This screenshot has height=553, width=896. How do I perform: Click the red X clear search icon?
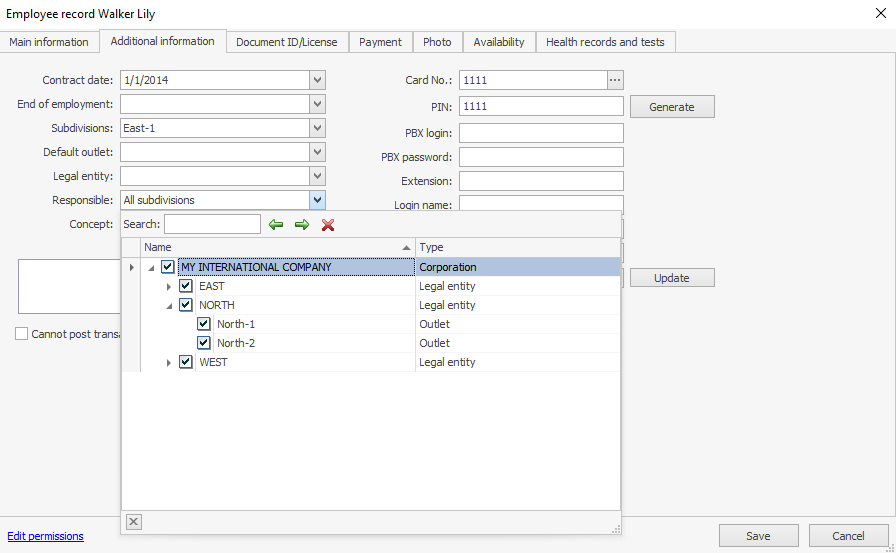click(x=328, y=225)
